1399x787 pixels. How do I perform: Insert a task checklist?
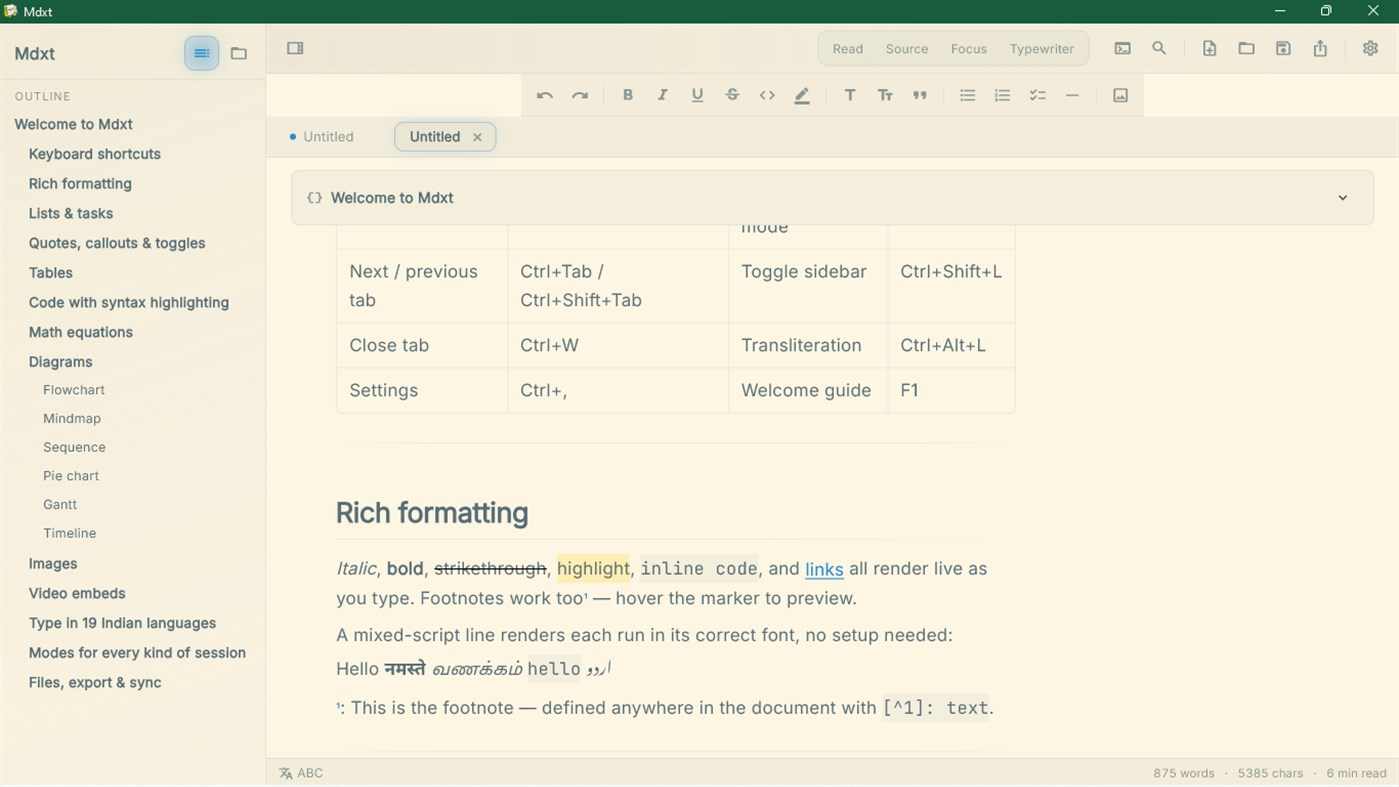click(1037, 95)
